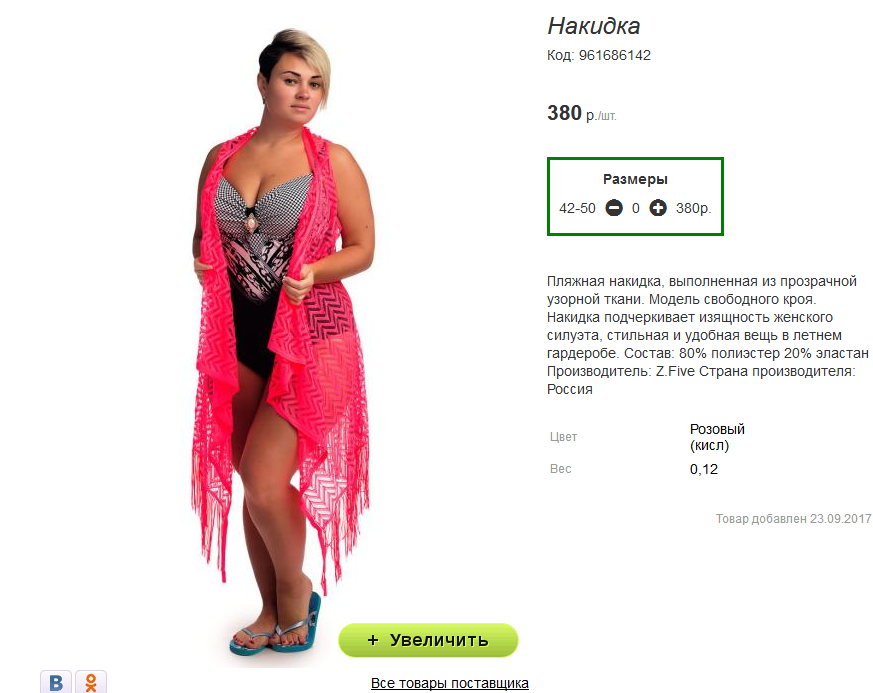Click the Розовый (кисл) color value
Viewport: 873px width, 693px height.
pos(717,437)
